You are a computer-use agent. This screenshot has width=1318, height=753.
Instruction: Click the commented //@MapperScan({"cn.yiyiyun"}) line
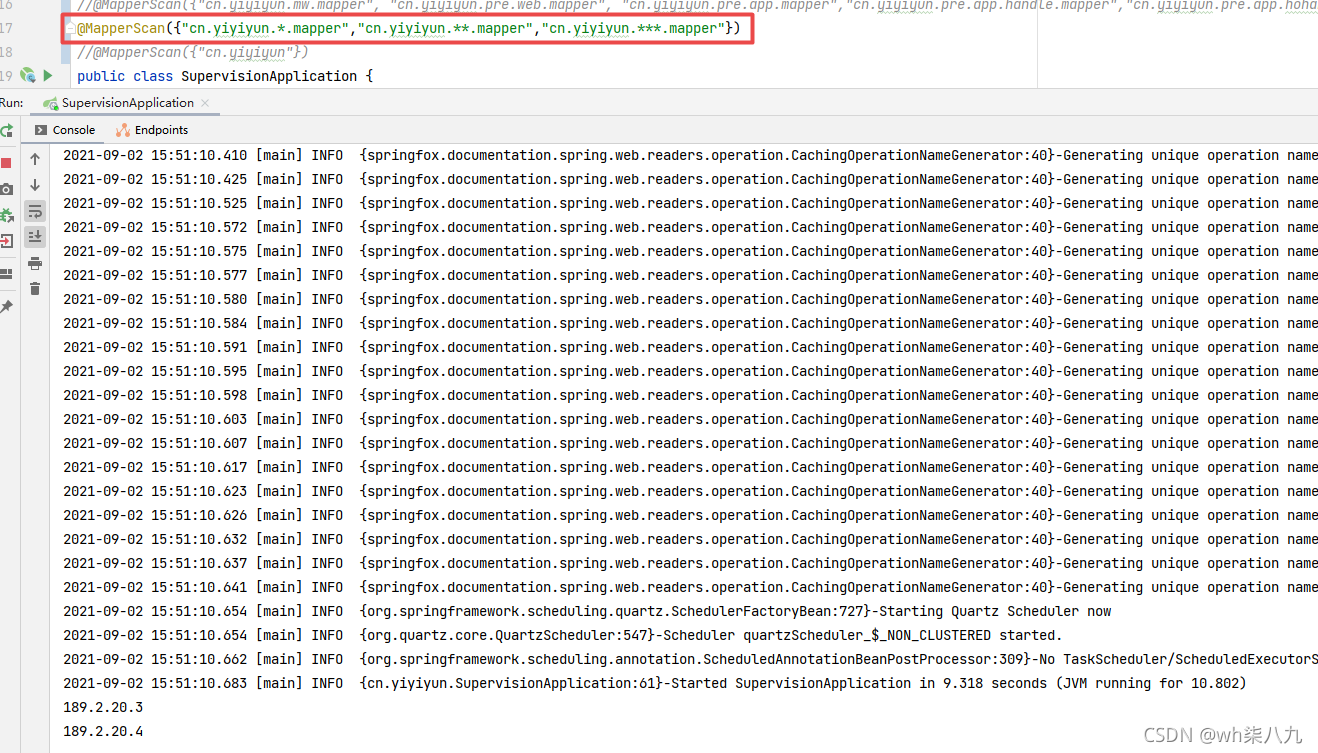point(193,52)
